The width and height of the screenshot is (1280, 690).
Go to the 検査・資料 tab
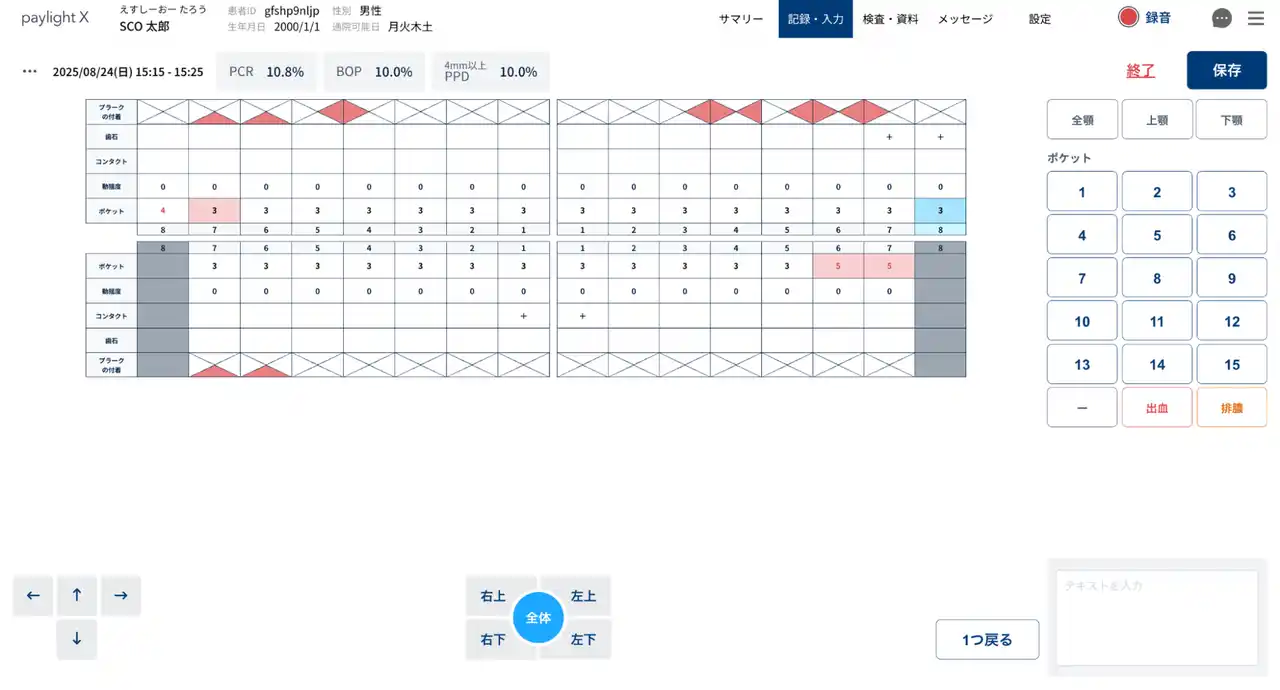(890, 19)
